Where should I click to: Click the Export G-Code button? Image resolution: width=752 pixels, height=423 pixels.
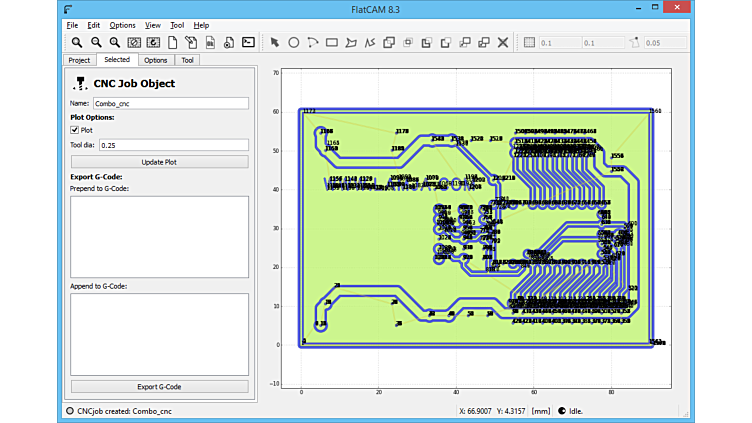pos(159,386)
